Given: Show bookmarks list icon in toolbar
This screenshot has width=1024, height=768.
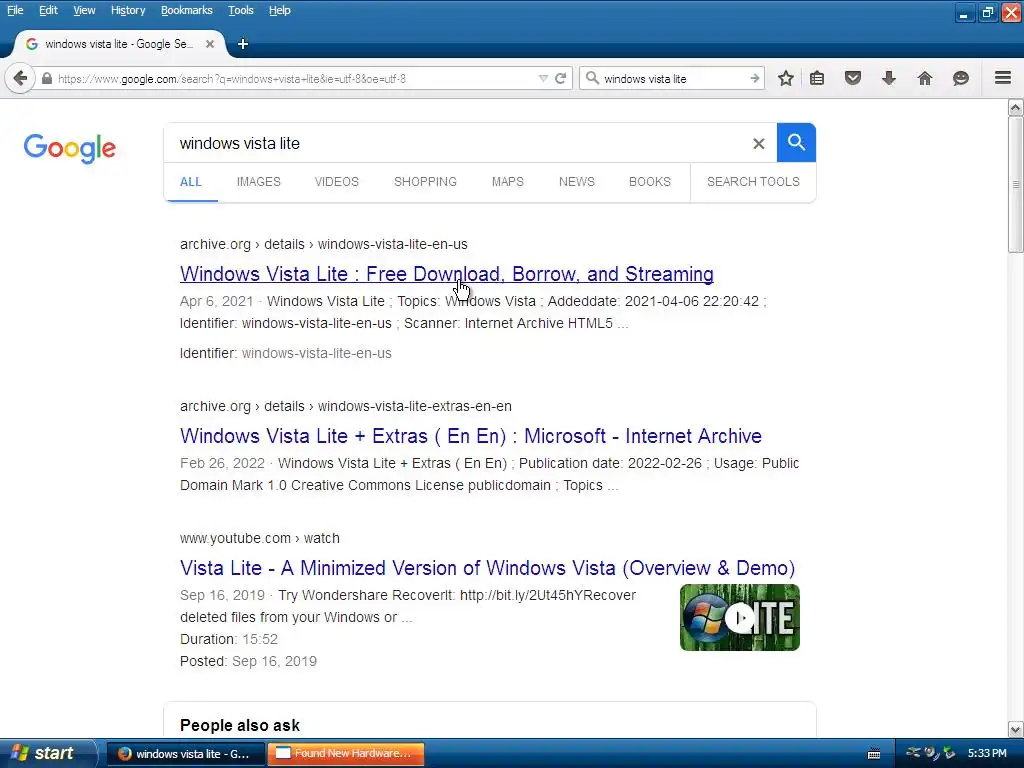Looking at the screenshot, I should 817,78.
